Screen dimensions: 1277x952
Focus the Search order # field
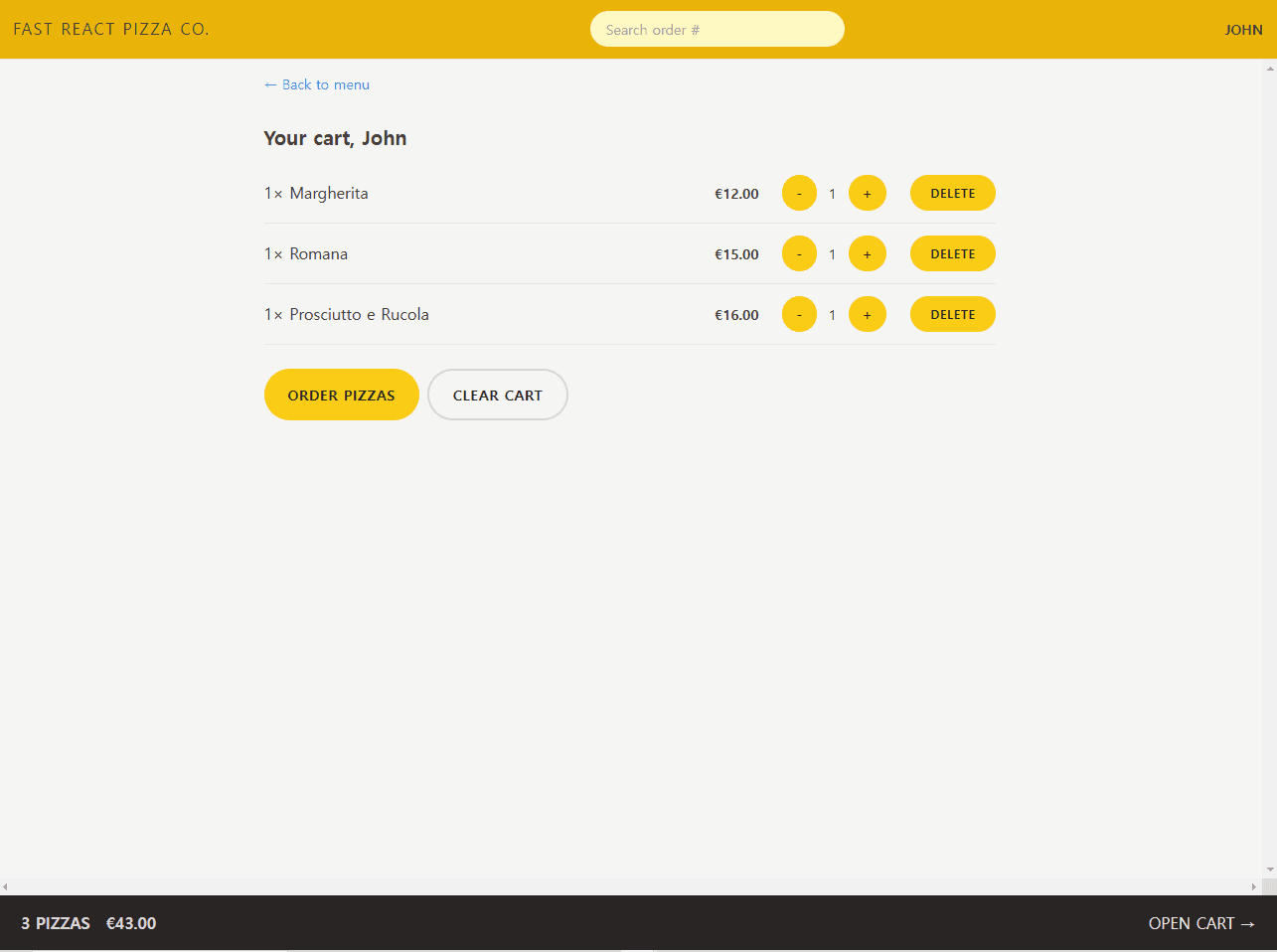[x=717, y=29]
